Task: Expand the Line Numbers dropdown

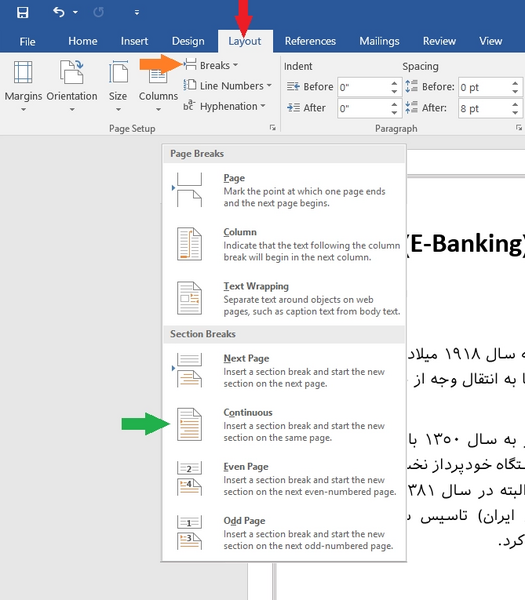Action: [227, 86]
